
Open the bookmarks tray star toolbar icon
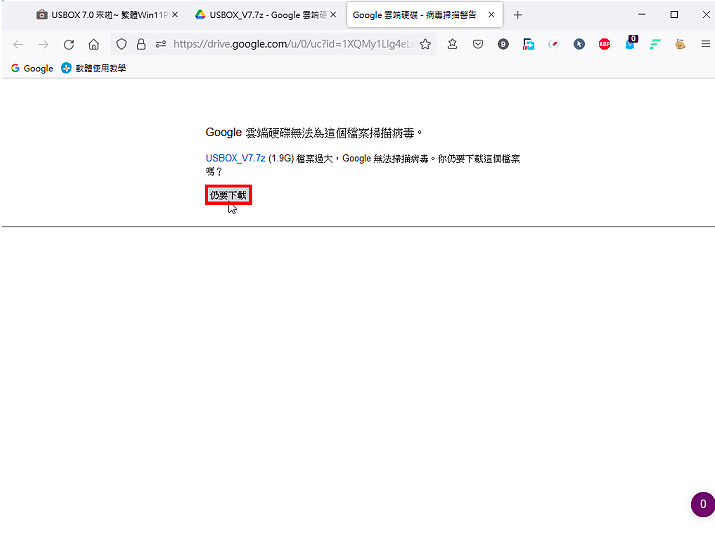point(452,44)
